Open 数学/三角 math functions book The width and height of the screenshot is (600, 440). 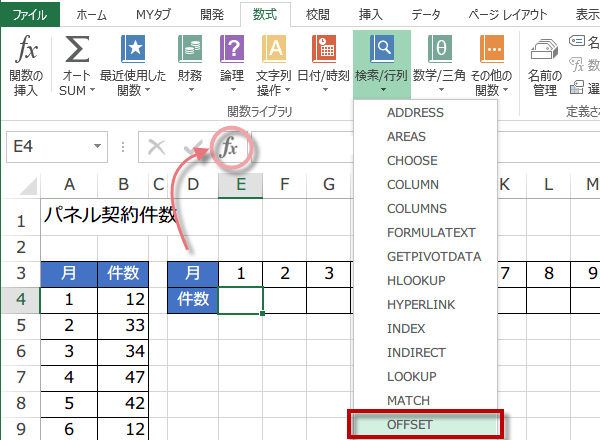(439, 65)
